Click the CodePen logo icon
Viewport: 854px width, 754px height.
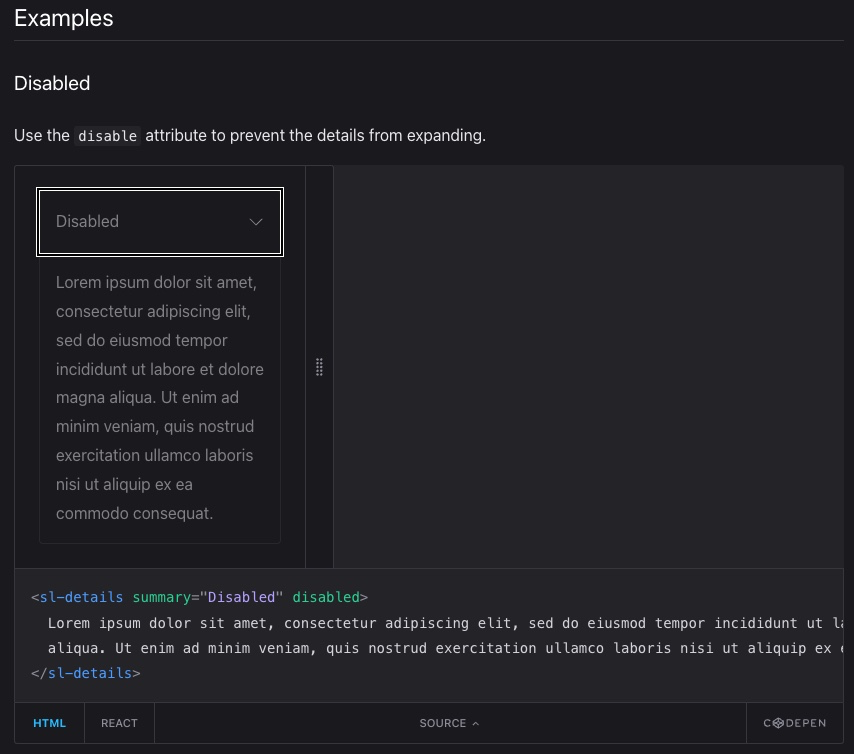777,722
